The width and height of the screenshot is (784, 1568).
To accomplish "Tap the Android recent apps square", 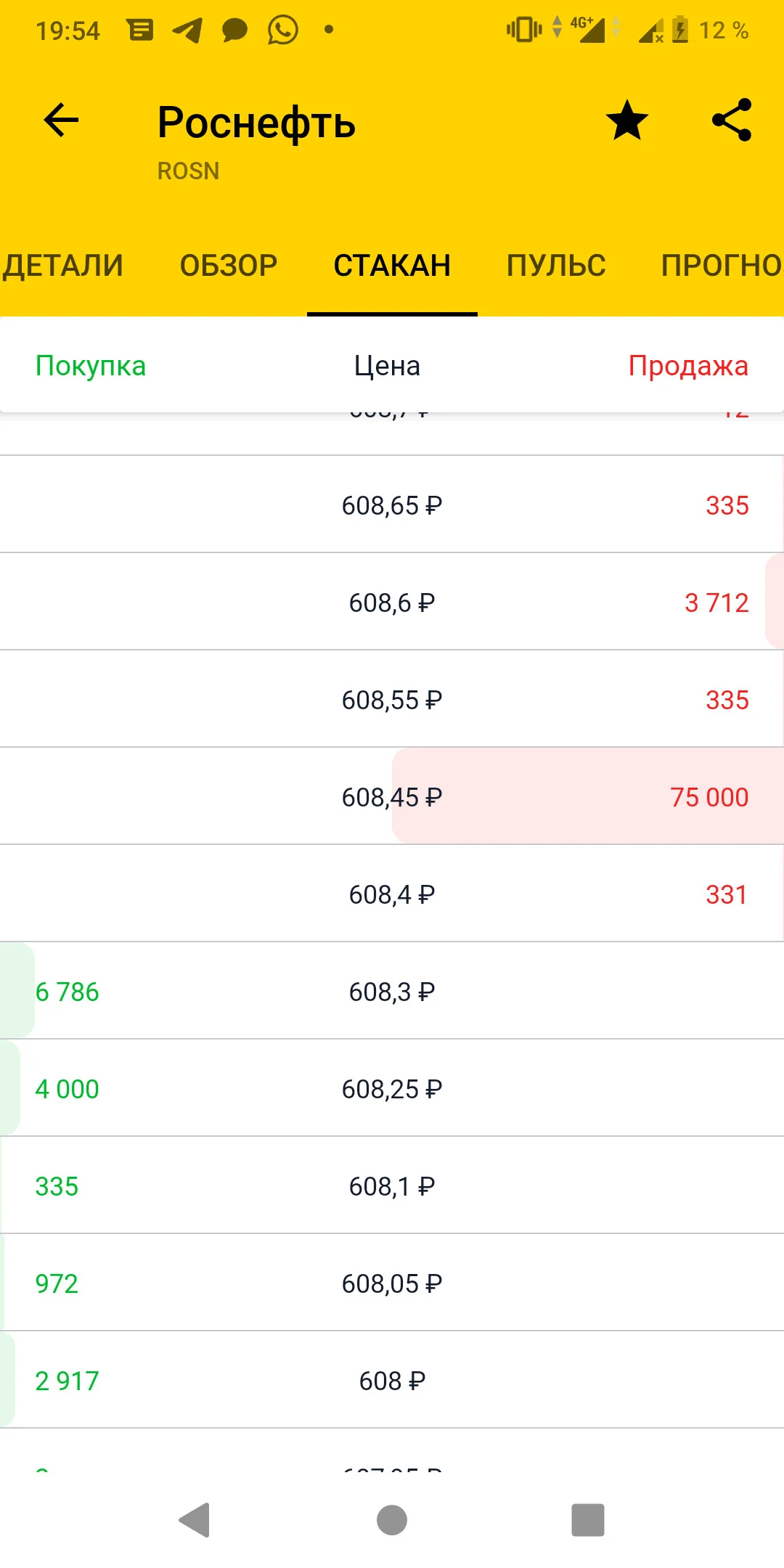I will (x=588, y=1519).
